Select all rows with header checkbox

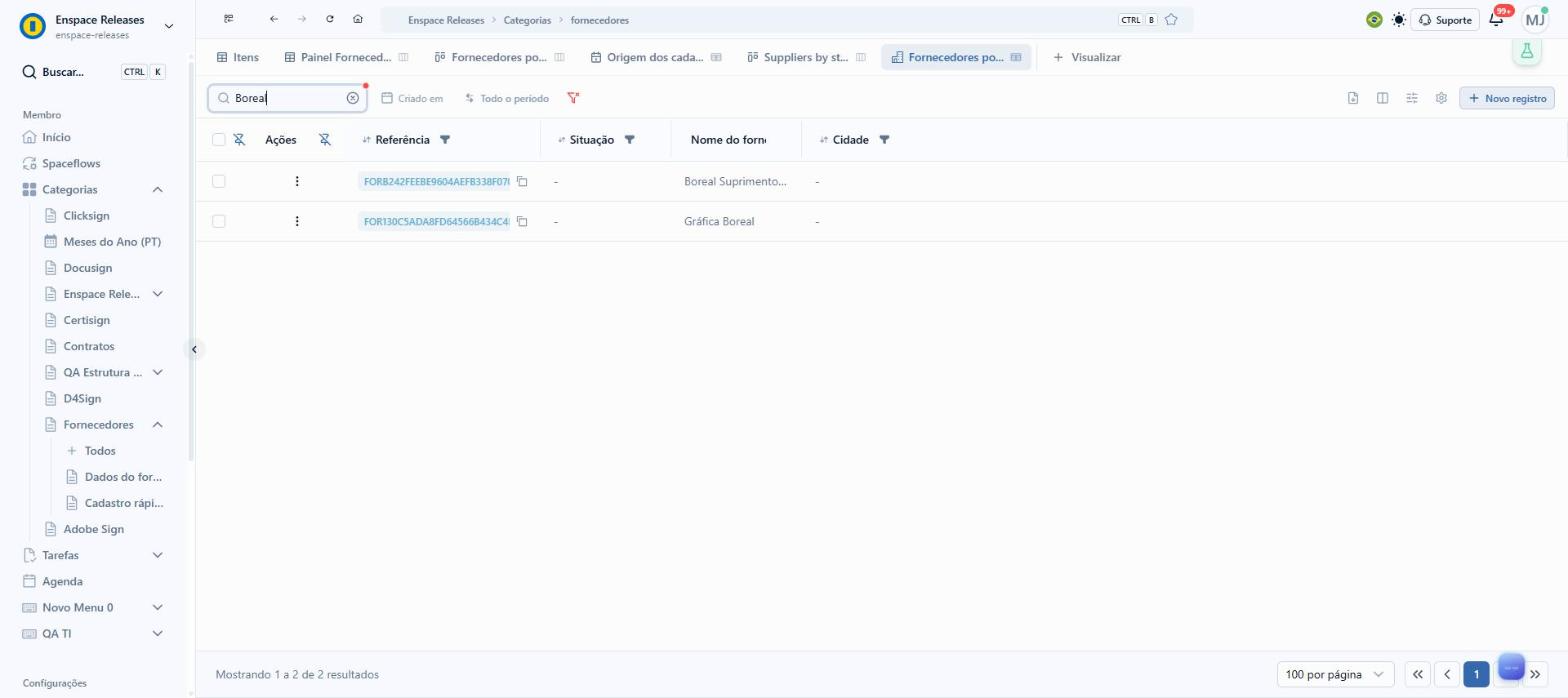pyautogui.click(x=219, y=140)
